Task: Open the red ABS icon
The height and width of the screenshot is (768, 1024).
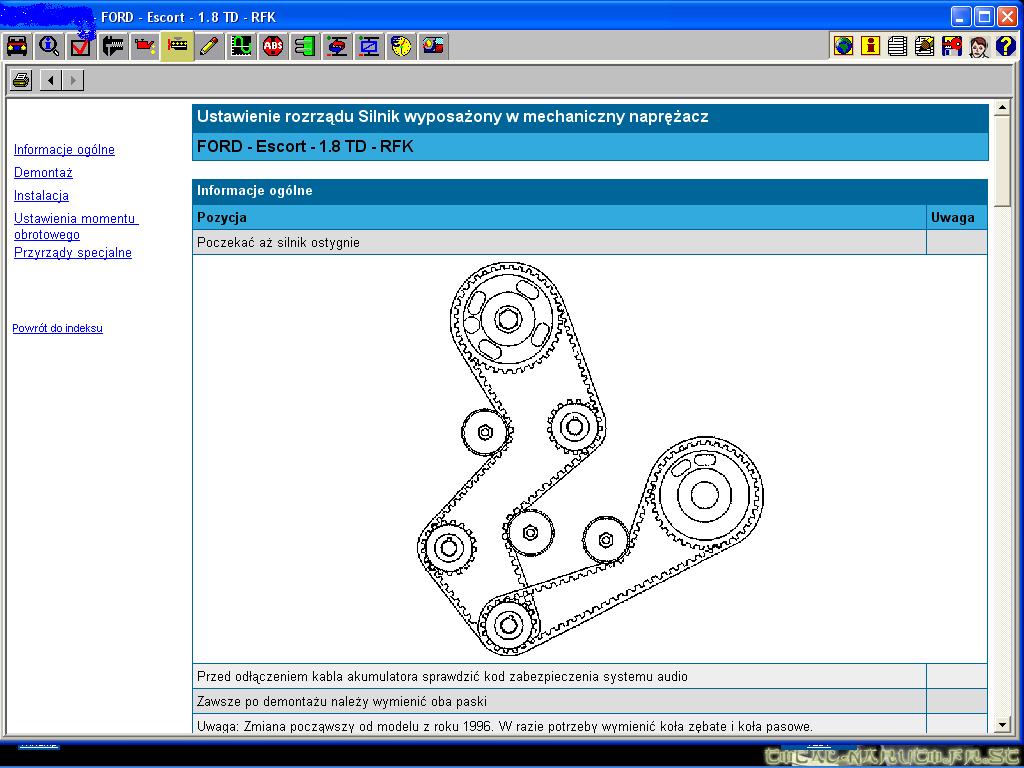Action: click(273, 46)
